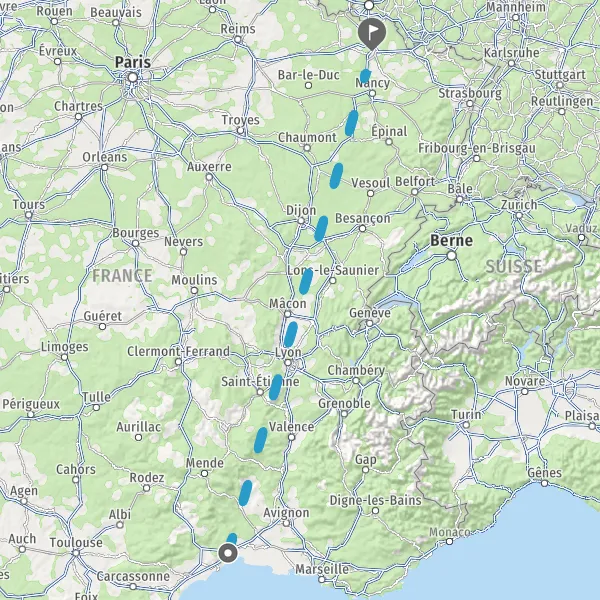Image resolution: width=600 pixels, height=600 pixels.
Task: Click the blue route segment near Mâcon
Action: tap(290, 334)
